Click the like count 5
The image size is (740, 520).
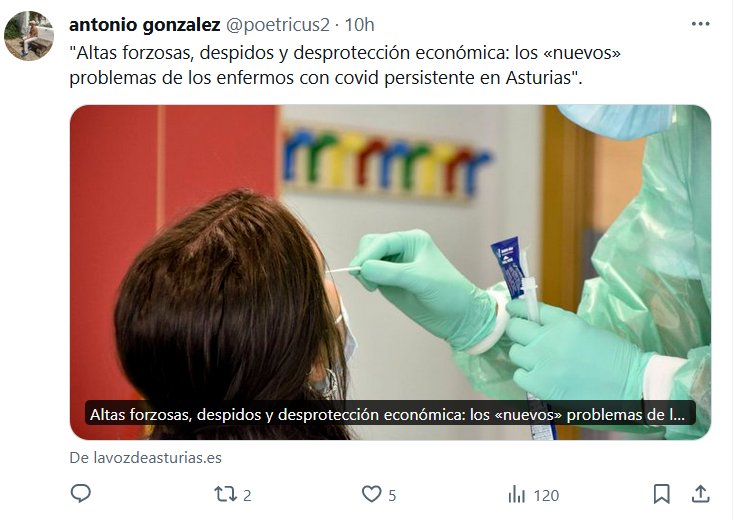pyautogui.click(x=392, y=495)
